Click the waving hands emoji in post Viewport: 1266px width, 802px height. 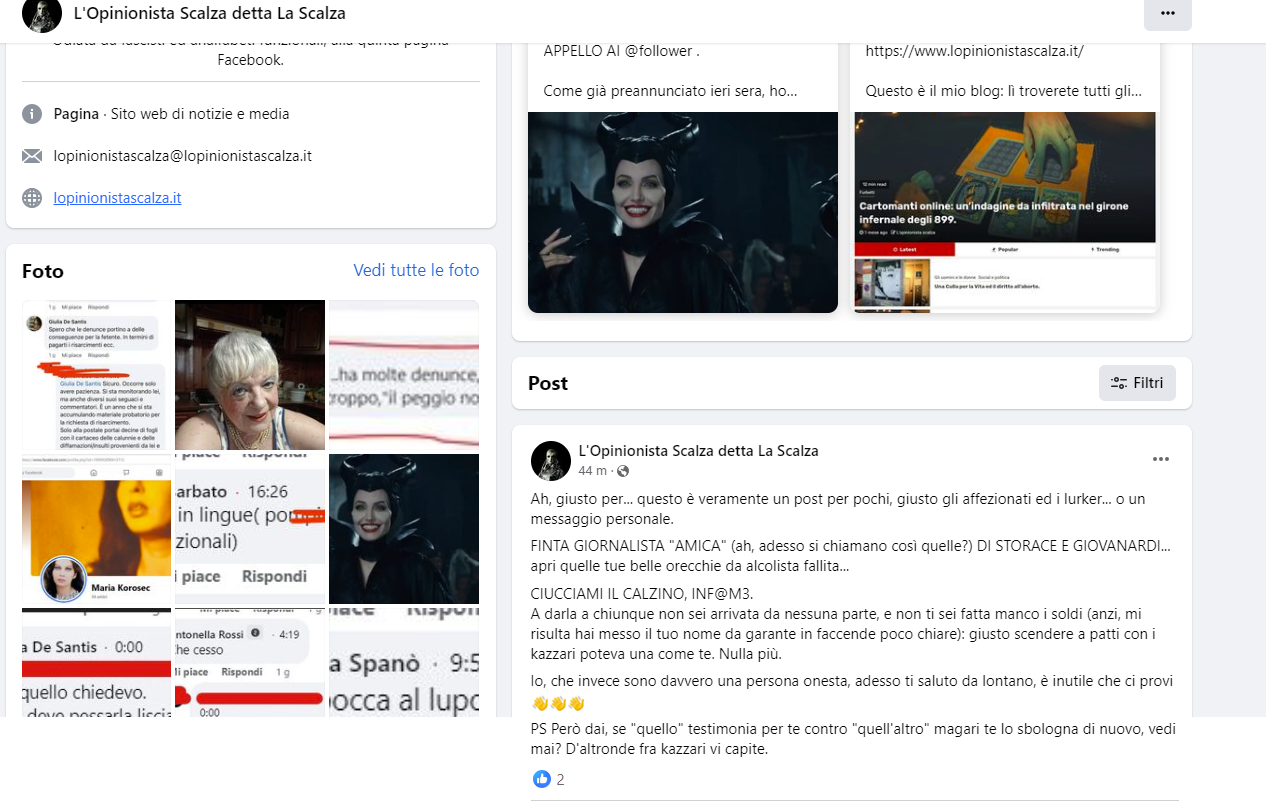pos(558,703)
